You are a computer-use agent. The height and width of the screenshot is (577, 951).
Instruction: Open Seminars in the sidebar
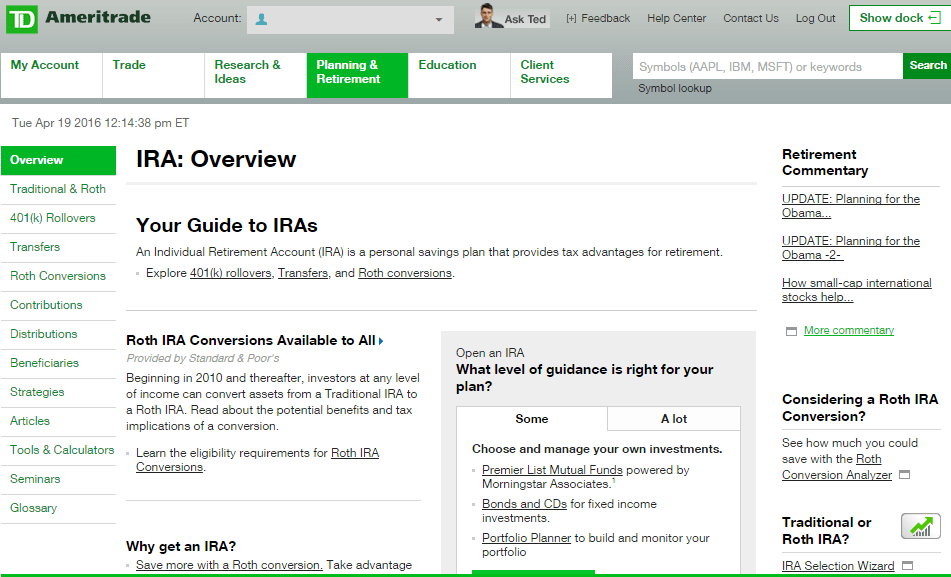(58, 479)
